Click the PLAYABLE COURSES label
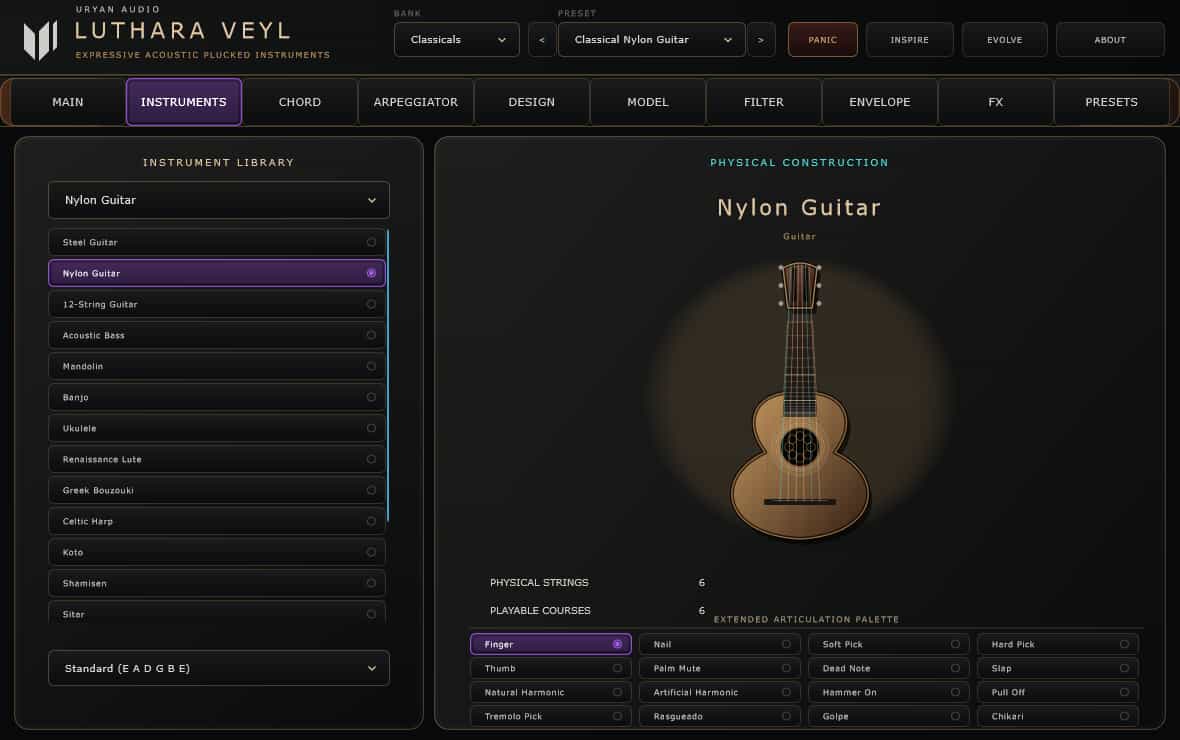1180x740 pixels. click(540, 611)
